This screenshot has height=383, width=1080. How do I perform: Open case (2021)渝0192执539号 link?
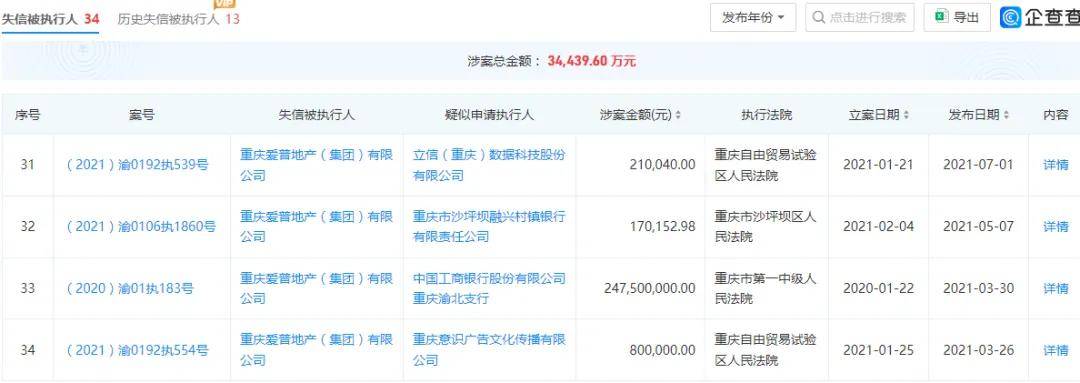click(137, 165)
